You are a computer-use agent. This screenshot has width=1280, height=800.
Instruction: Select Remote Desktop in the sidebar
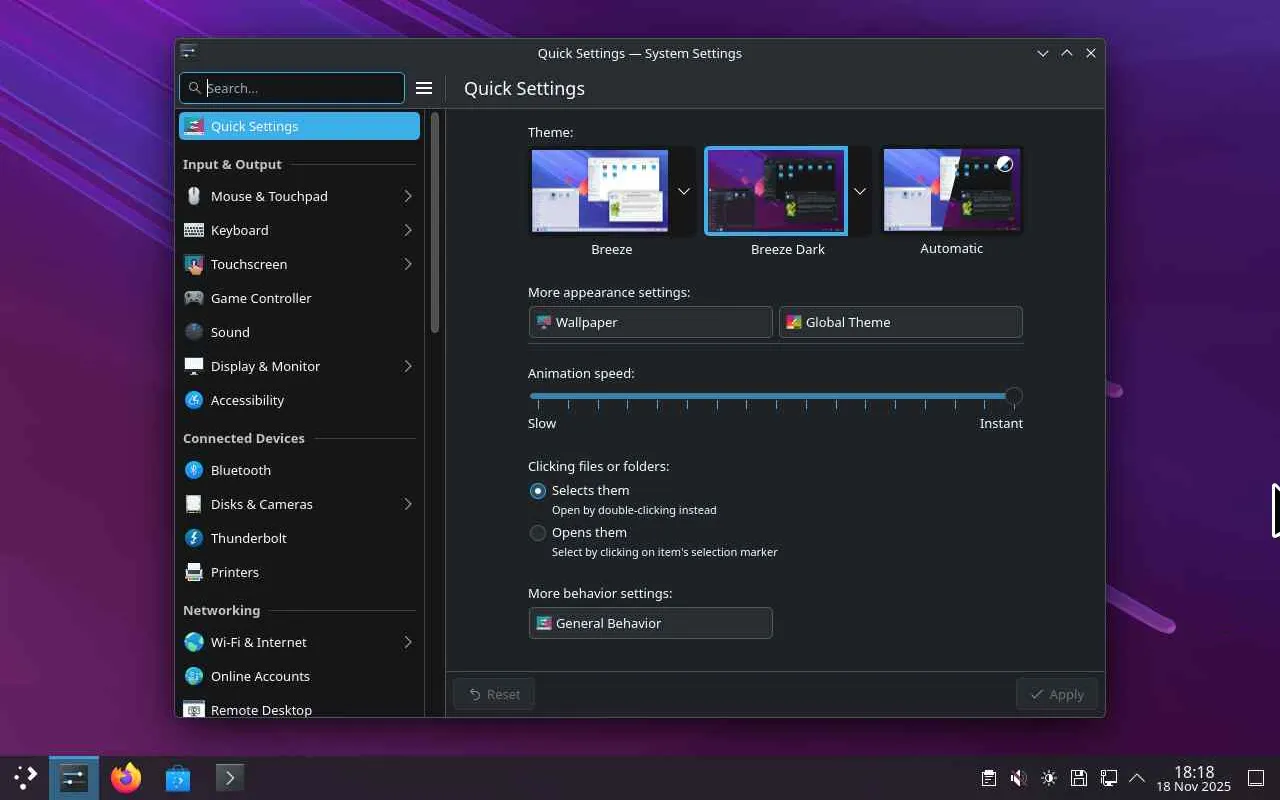coord(299,708)
